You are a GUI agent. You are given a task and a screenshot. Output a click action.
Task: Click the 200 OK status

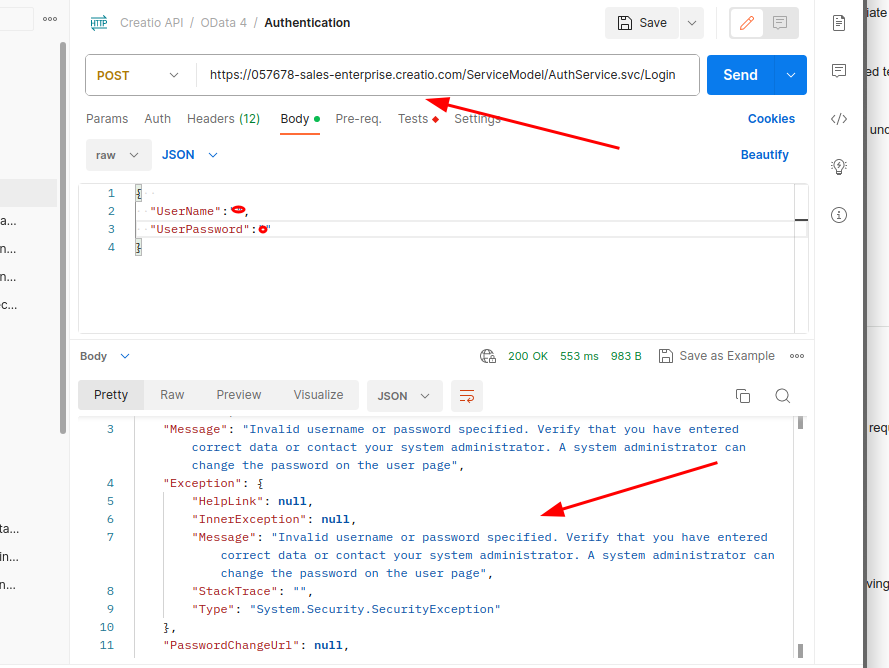[528, 356]
